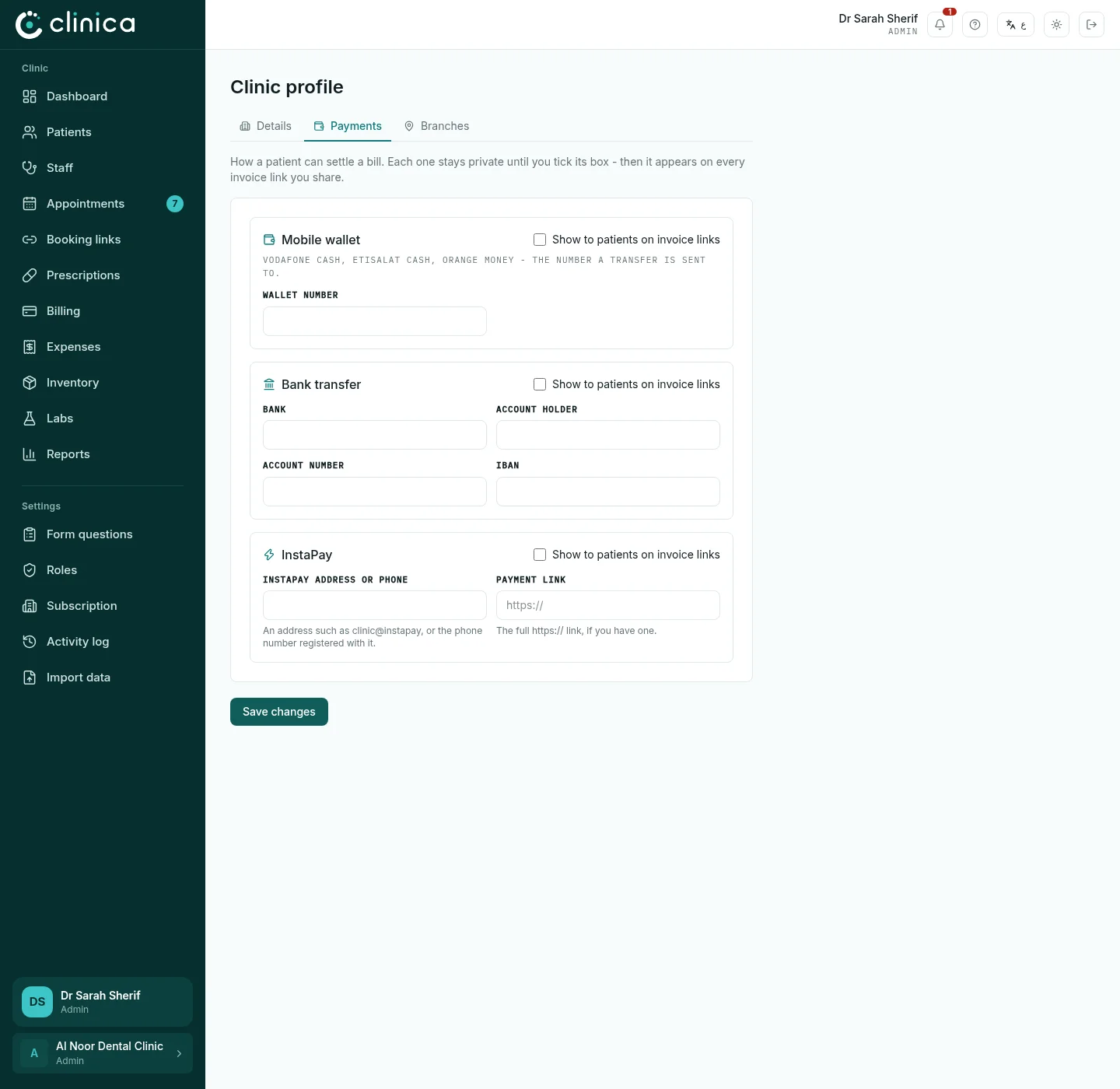Focus the Wallet number field
The image size is (1120, 1089).
point(375,321)
